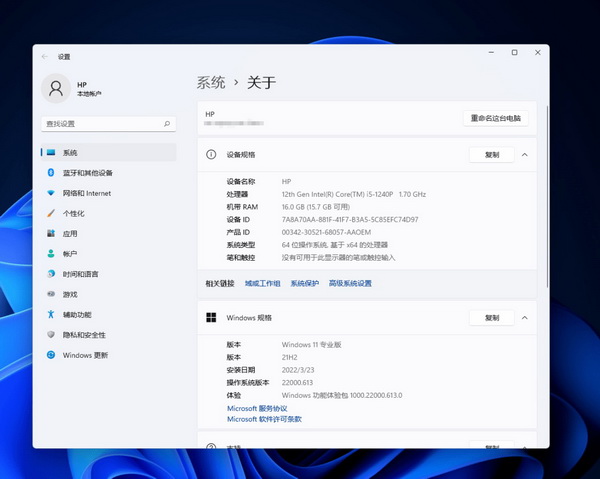Viewport: 600px width, 479px height.
Task: Click the HP 本地帐户 profile name
Action: click(x=89, y=89)
